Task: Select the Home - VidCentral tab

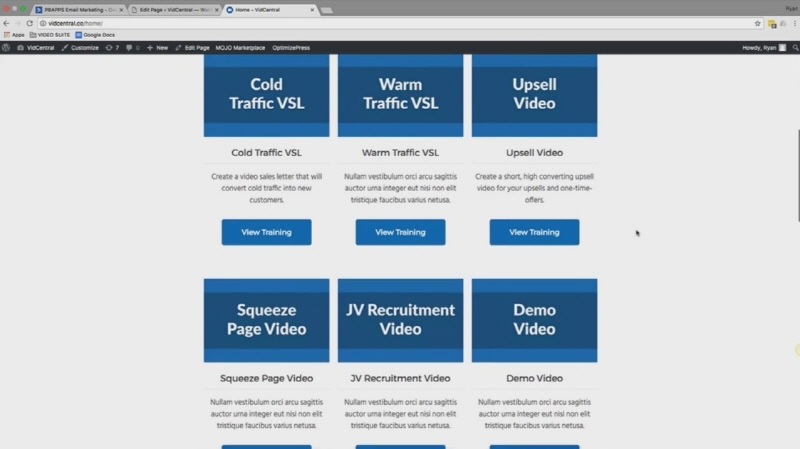Action: tap(268, 10)
